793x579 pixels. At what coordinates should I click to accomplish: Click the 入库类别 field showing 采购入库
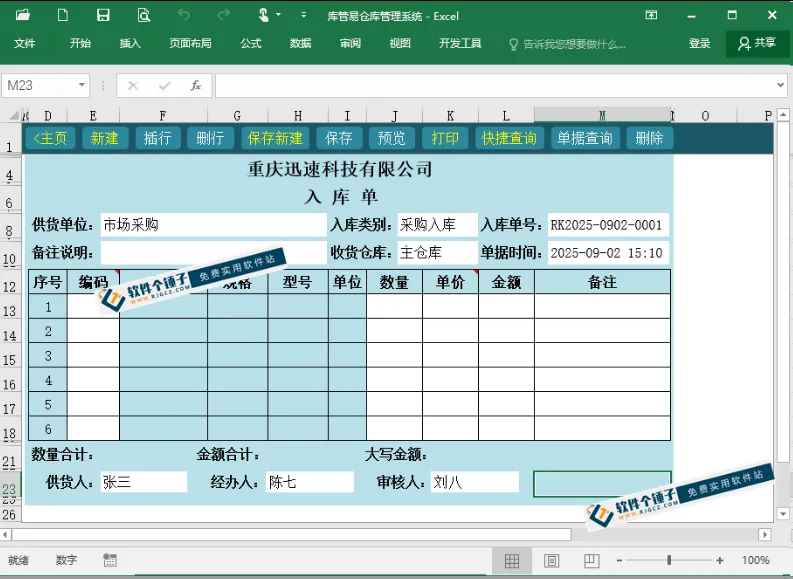click(437, 225)
